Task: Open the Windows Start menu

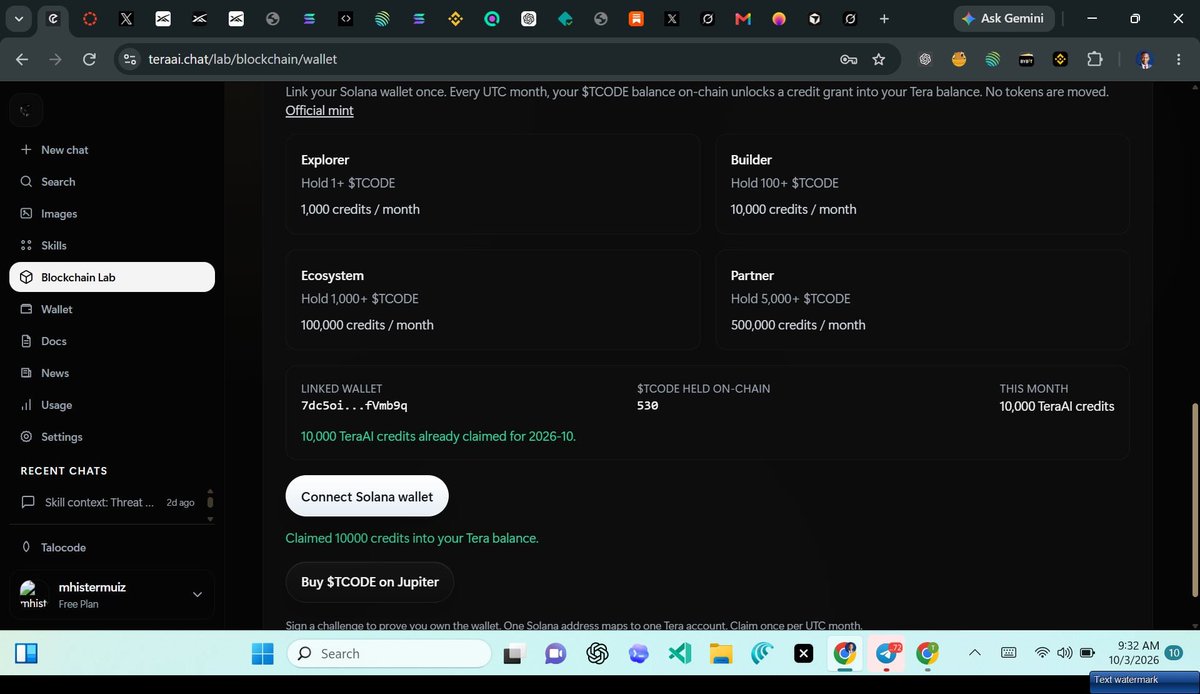Action: (x=262, y=653)
